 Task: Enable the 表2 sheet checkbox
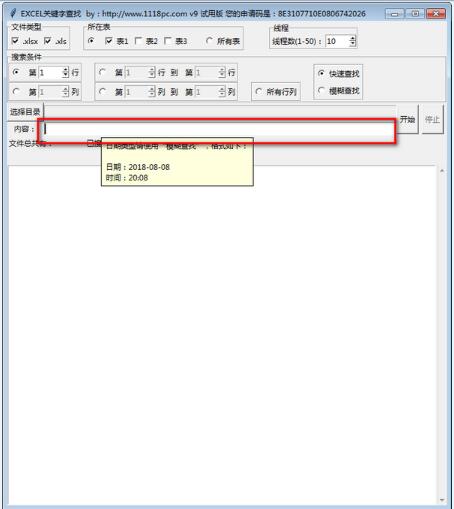coord(138,41)
